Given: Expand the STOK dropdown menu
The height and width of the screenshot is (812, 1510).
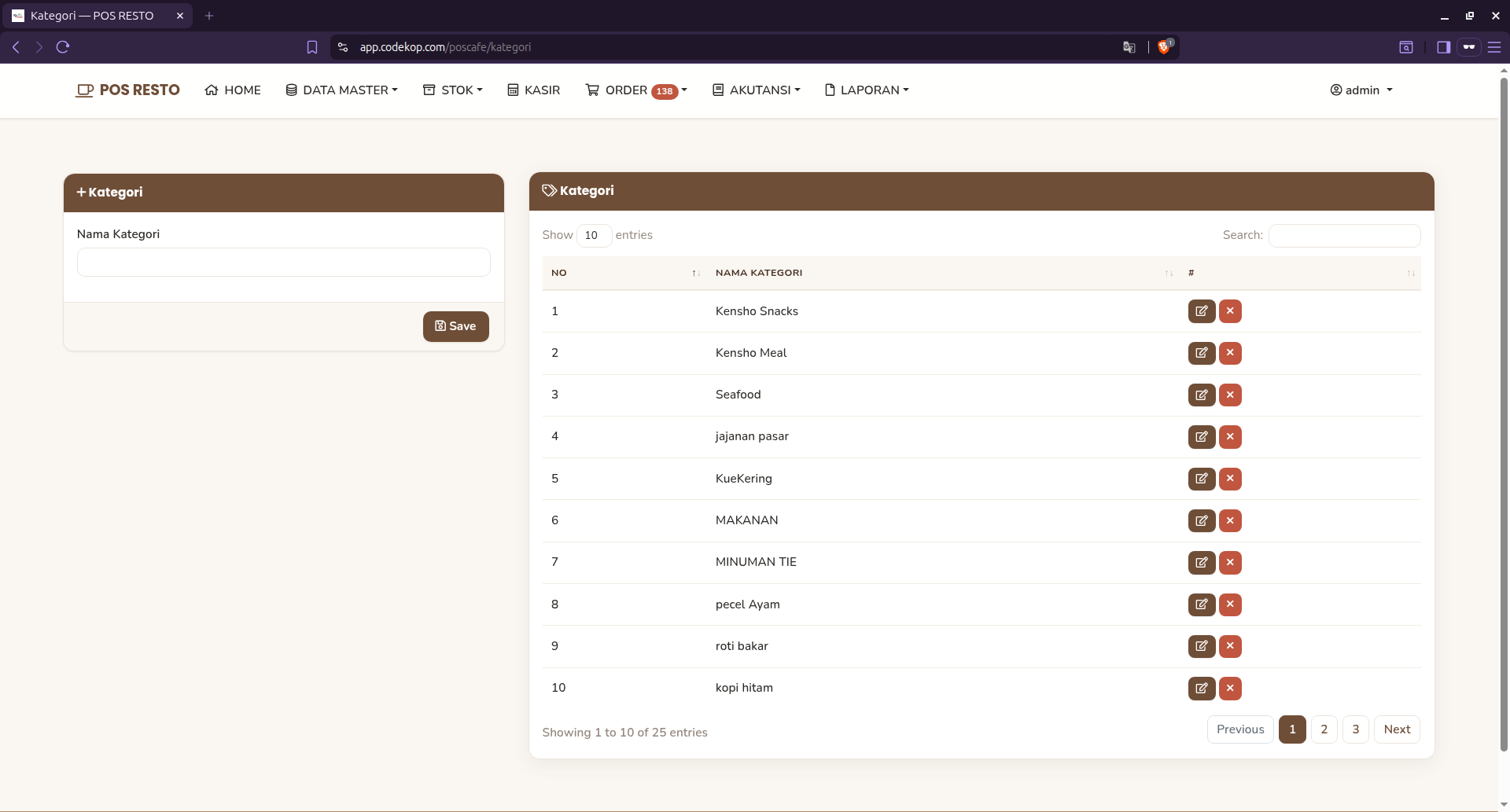Looking at the screenshot, I should point(453,90).
